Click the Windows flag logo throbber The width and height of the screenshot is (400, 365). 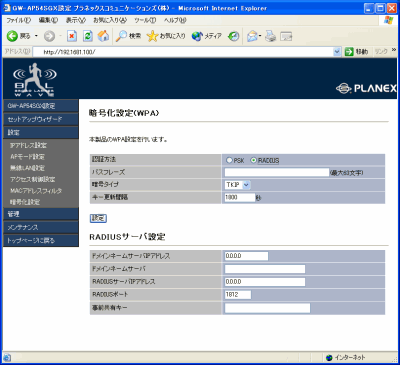388,20
